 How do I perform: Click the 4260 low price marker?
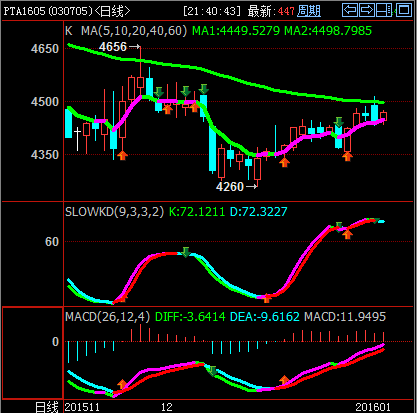pos(230,187)
